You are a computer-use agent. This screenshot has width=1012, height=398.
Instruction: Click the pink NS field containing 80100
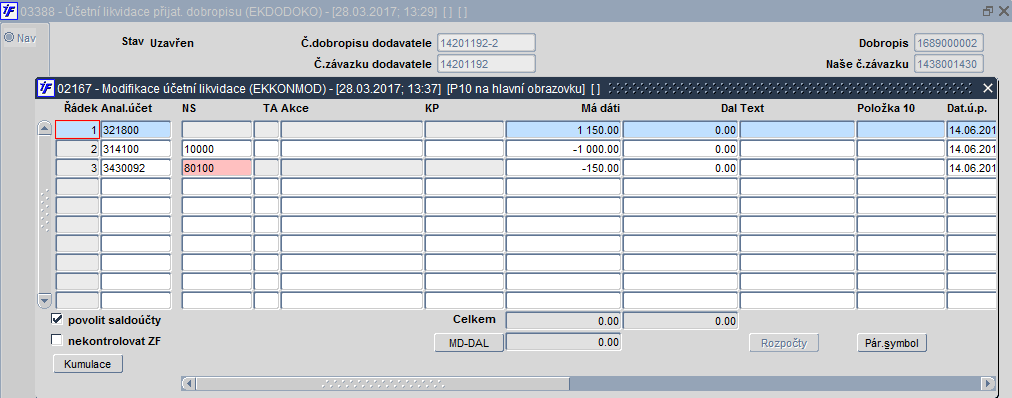pyautogui.click(x=217, y=168)
